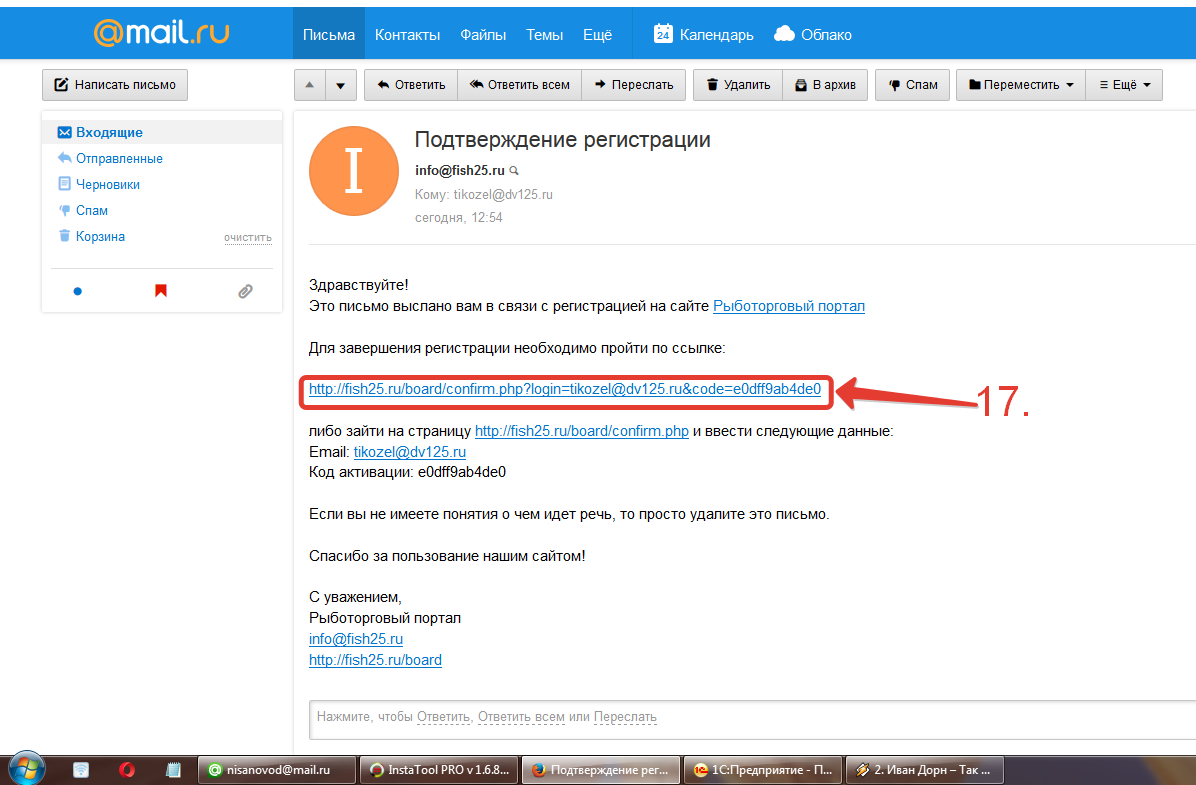Viewport: 1196px width, 785px height.
Task: Open the Файлы tab
Action: click(483, 34)
